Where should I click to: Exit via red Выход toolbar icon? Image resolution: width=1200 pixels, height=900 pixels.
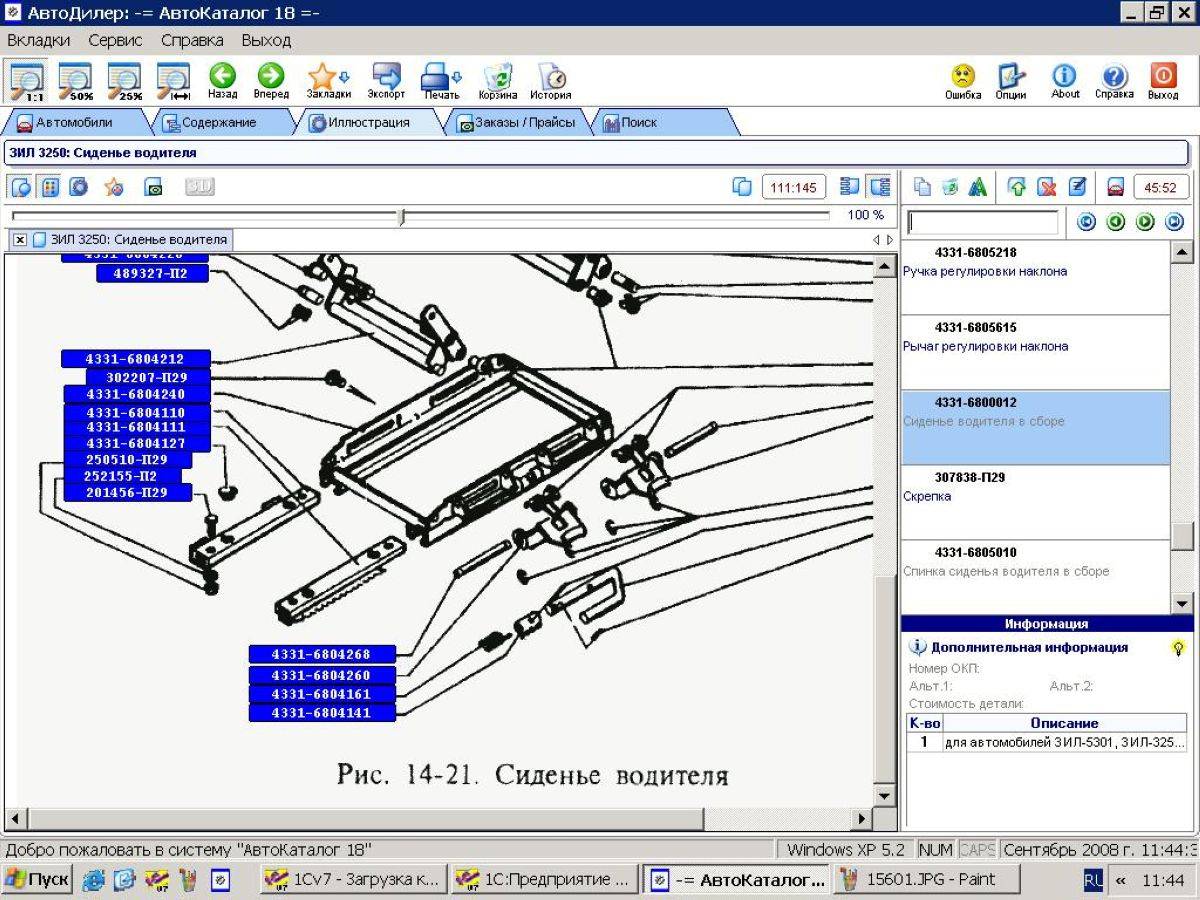coord(1163,80)
